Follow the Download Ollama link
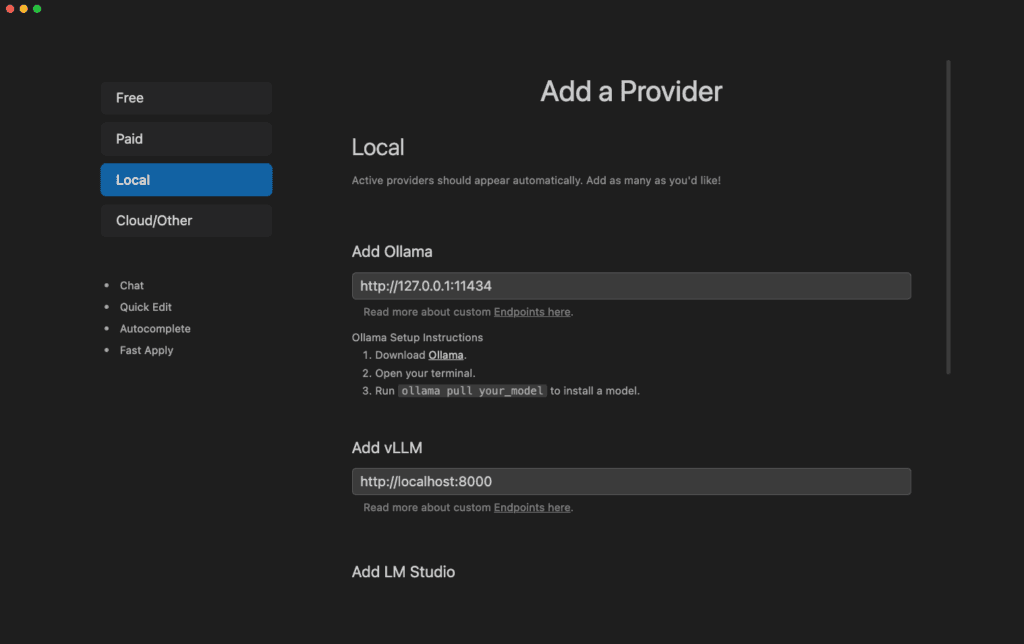The image size is (1024, 644). point(445,355)
